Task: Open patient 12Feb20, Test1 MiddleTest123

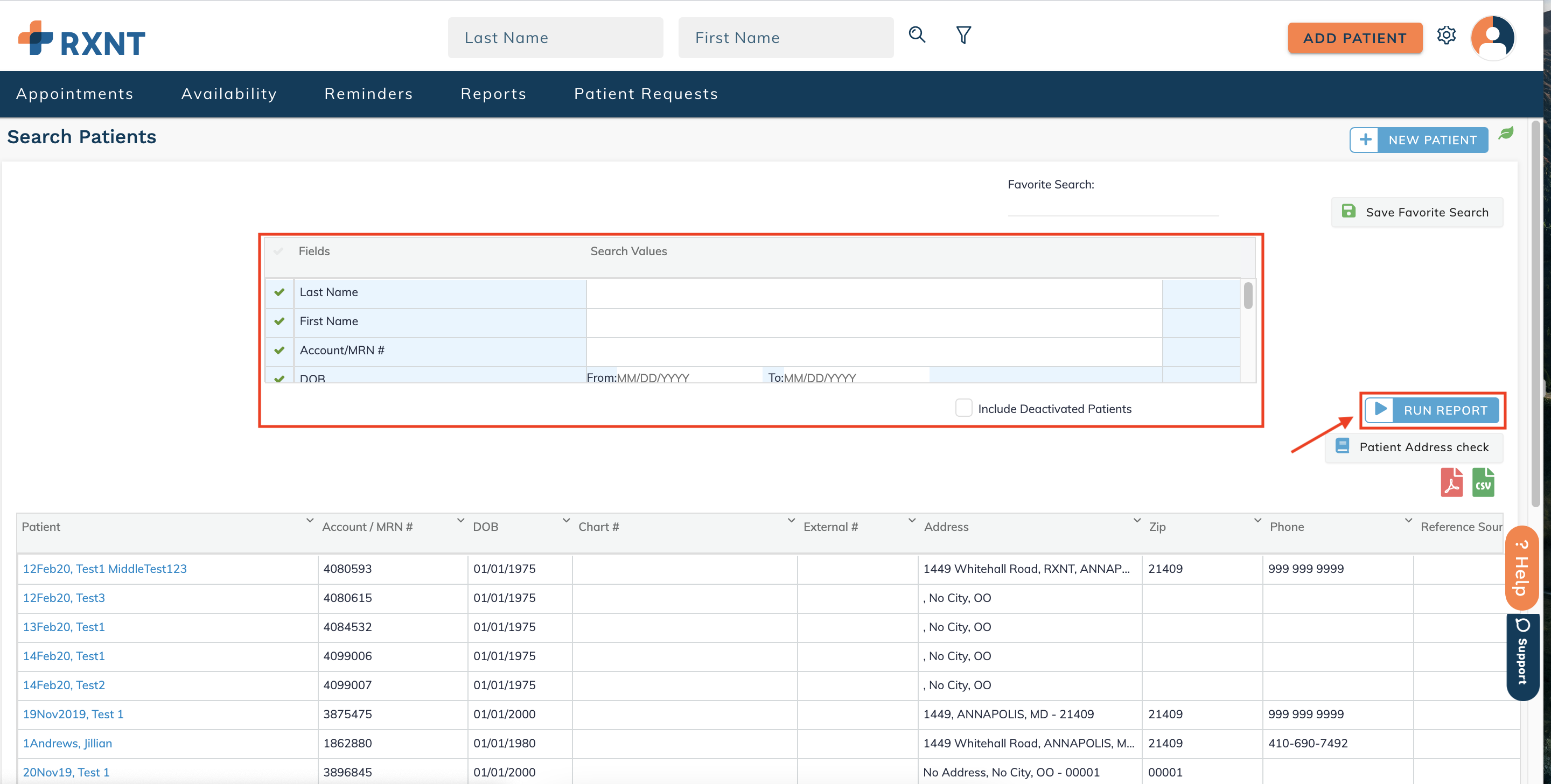Action: tap(105, 569)
